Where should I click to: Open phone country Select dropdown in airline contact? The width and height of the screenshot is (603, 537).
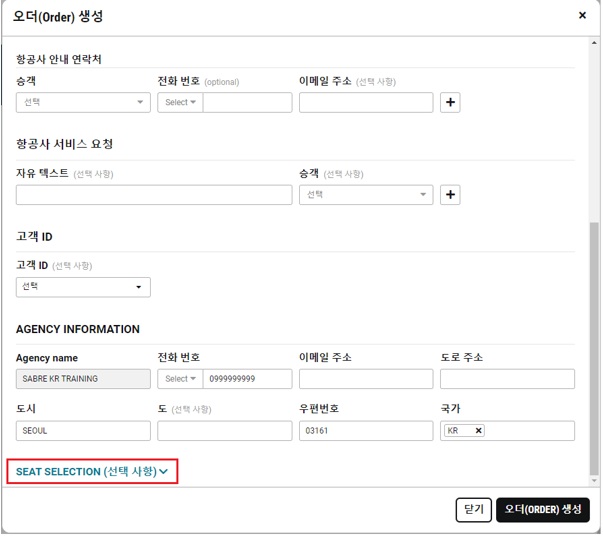(180, 102)
